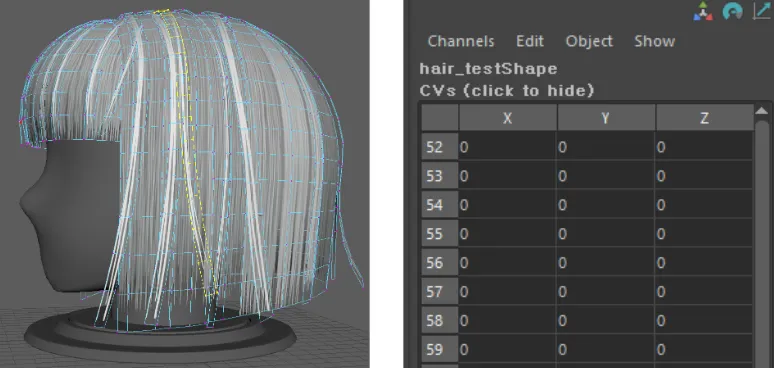Click the blue arrow icon at top right
The image size is (774, 368).
763,10
